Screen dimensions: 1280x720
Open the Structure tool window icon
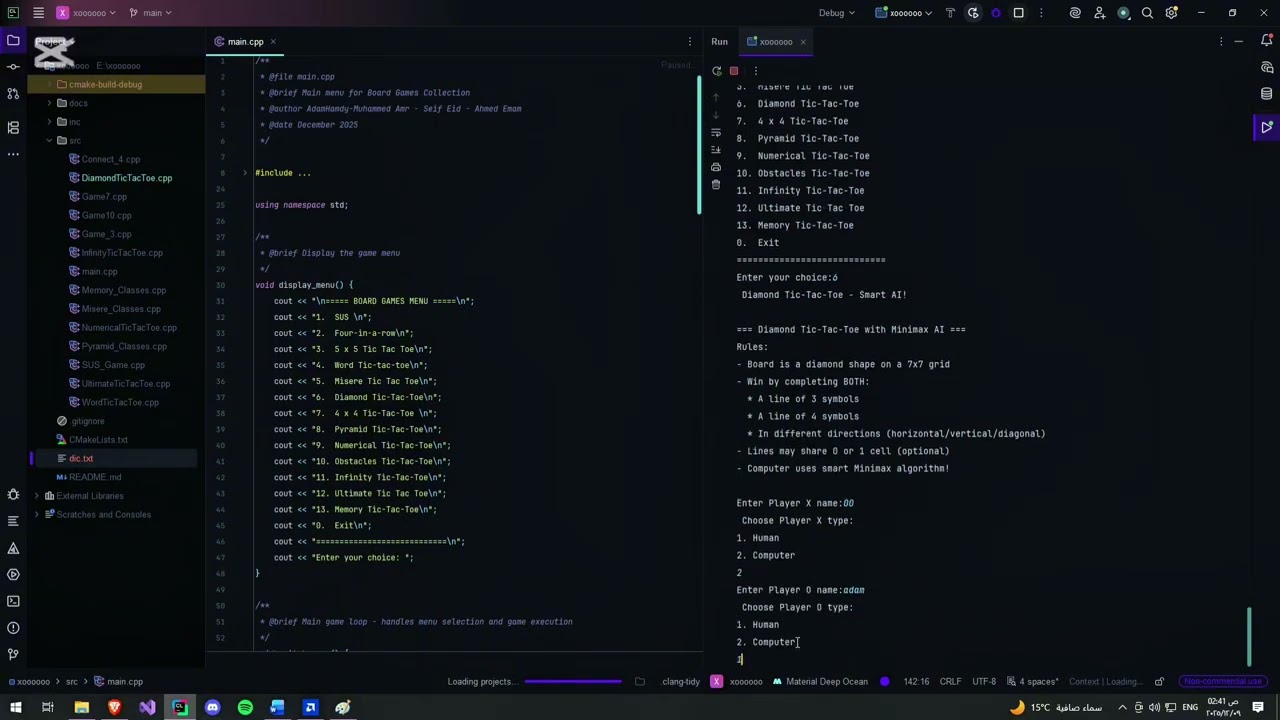[13, 127]
